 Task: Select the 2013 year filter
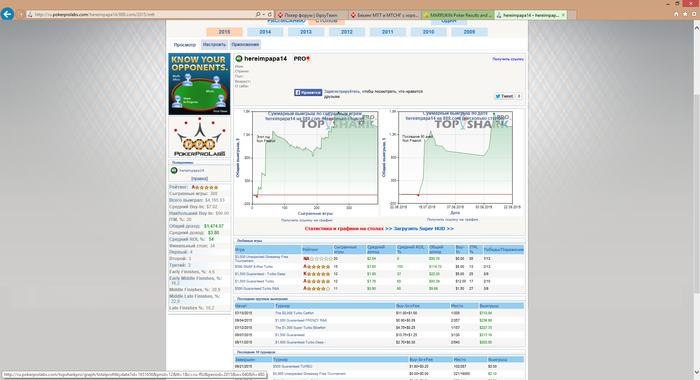pyautogui.click(x=306, y=32)
